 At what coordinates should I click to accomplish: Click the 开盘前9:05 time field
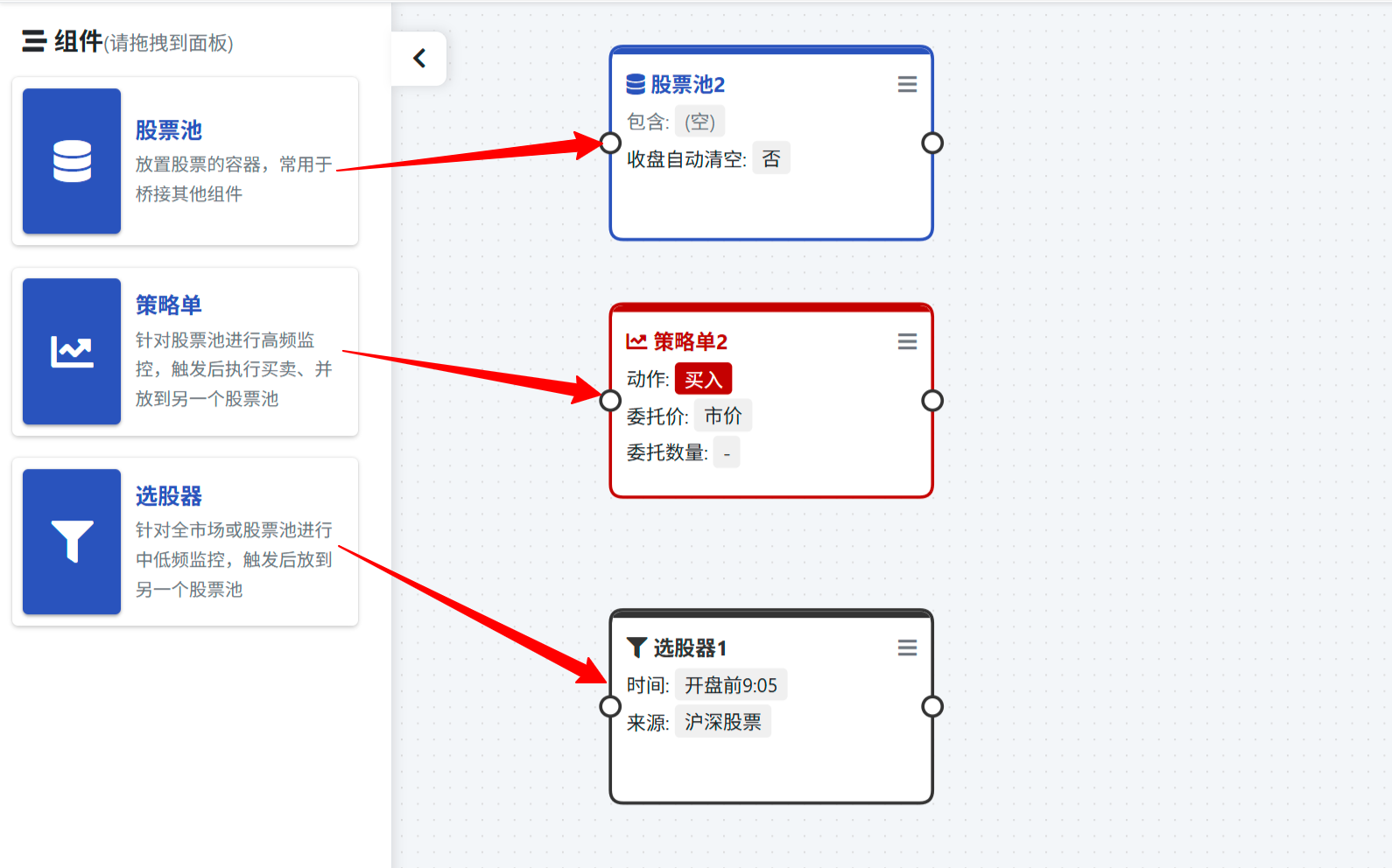point(730,685)
